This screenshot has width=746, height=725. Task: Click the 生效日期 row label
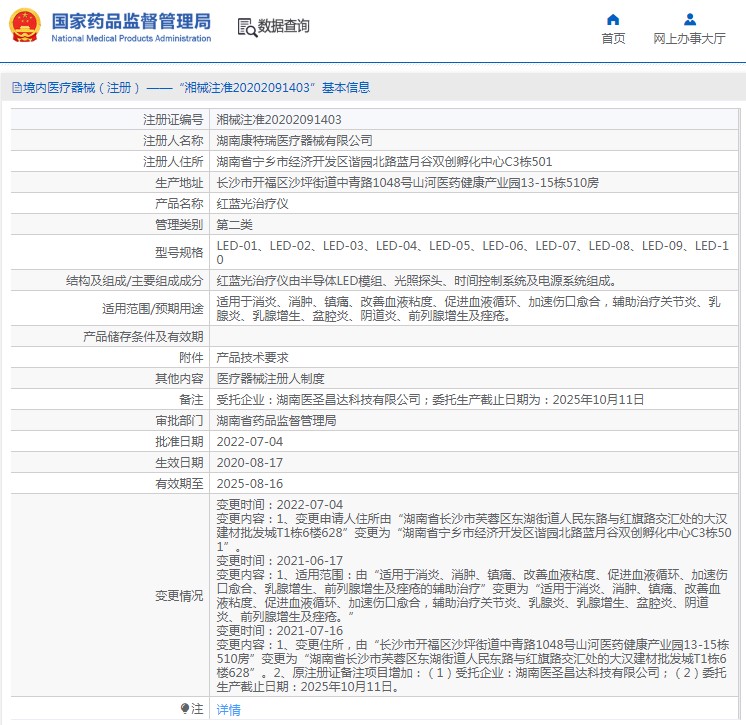(179, 462)
